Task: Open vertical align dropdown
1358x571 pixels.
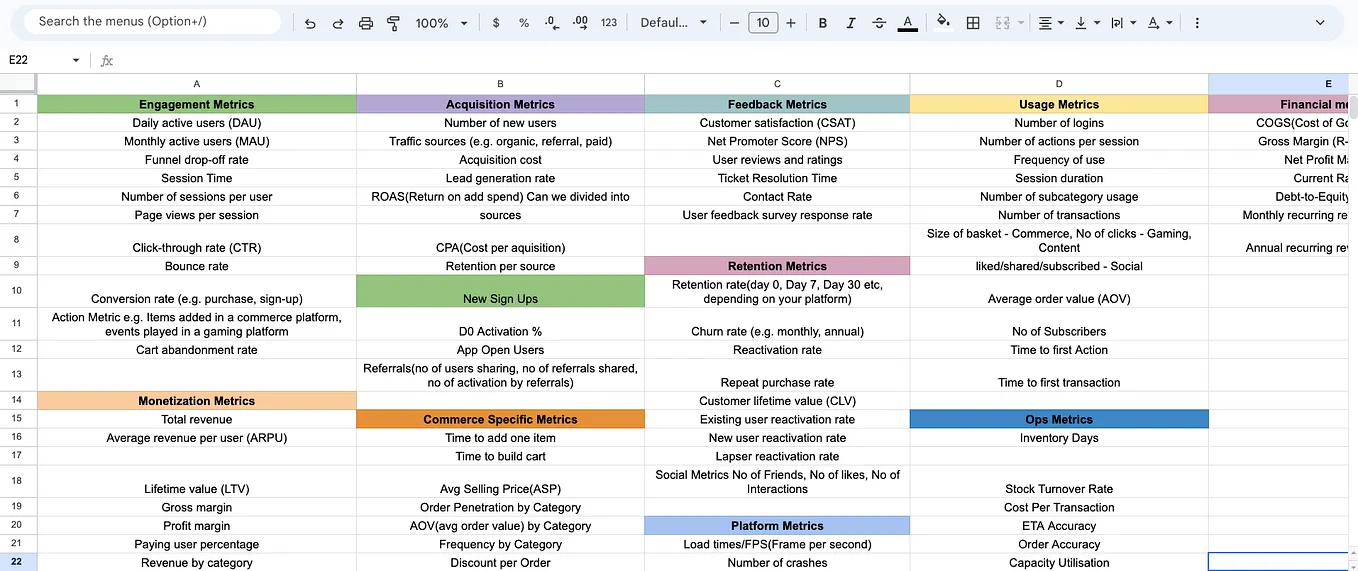Action: pyautogui.click(x=1087, y=22)
